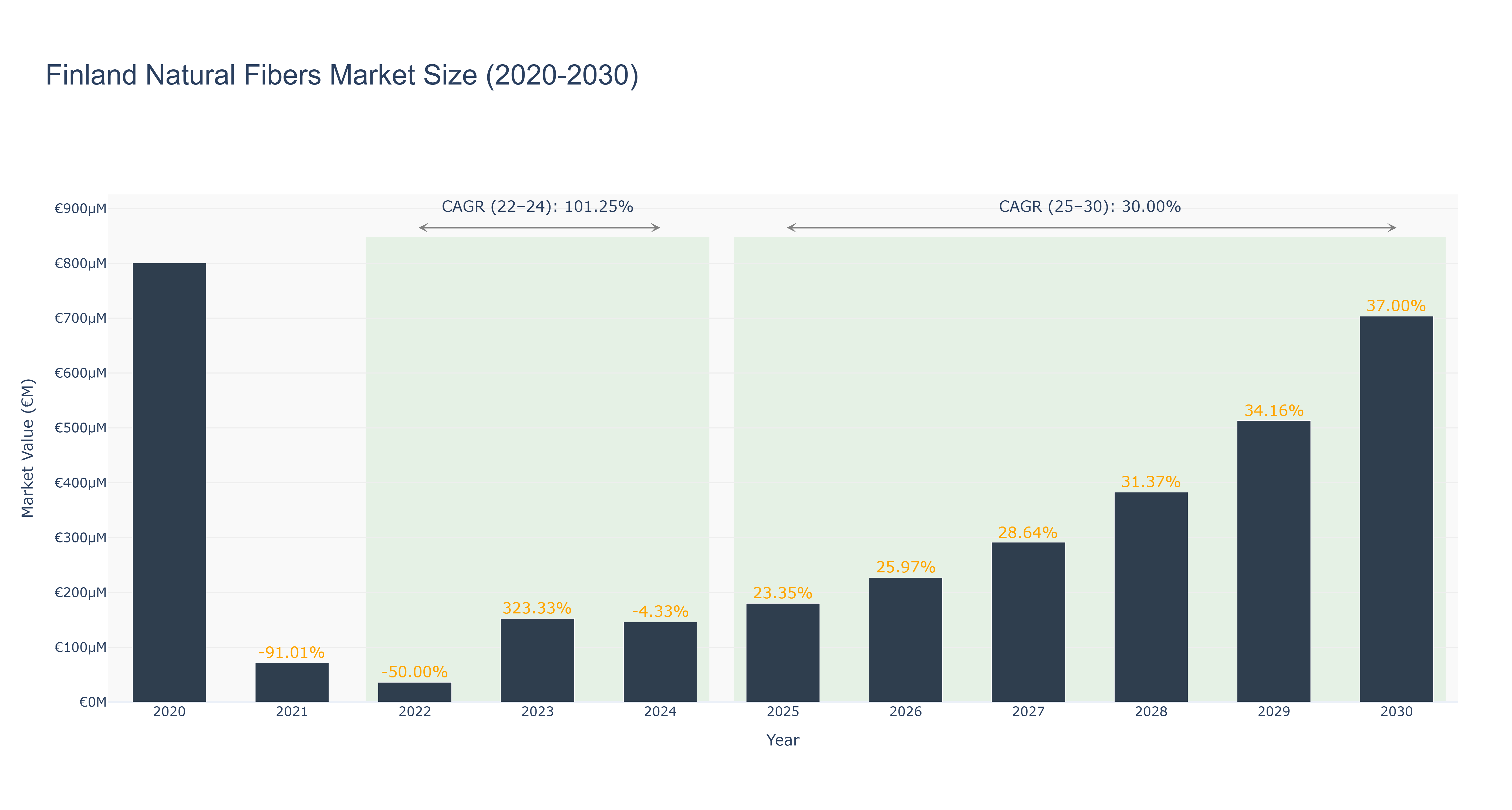Click the -91.01% growth label
1512x810 pixels.
292,652
